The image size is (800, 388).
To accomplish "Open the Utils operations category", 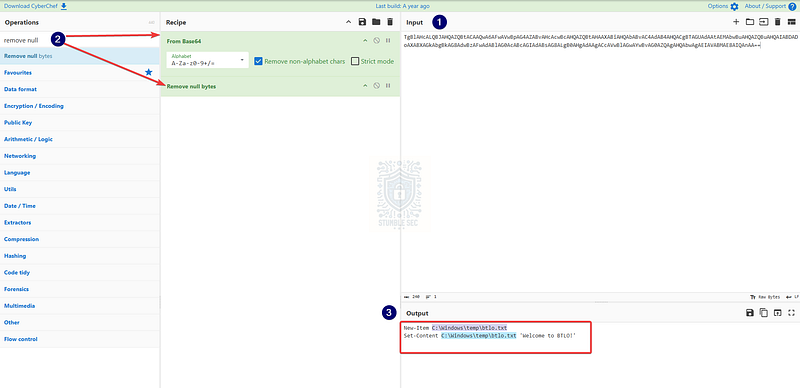I will 80,189.
